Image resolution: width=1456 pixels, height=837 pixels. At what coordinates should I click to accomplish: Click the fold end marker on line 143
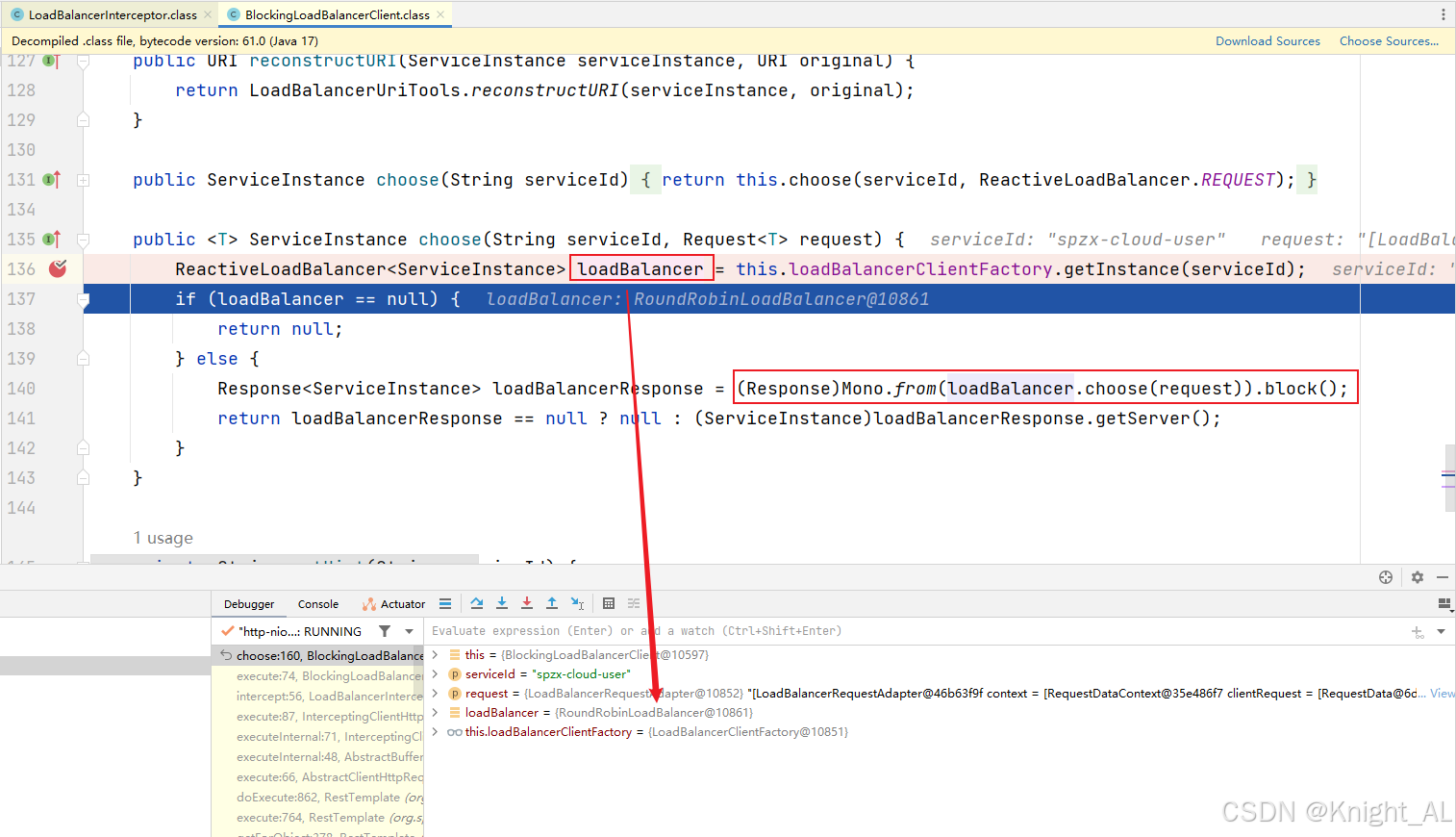(x=83, y=478)
